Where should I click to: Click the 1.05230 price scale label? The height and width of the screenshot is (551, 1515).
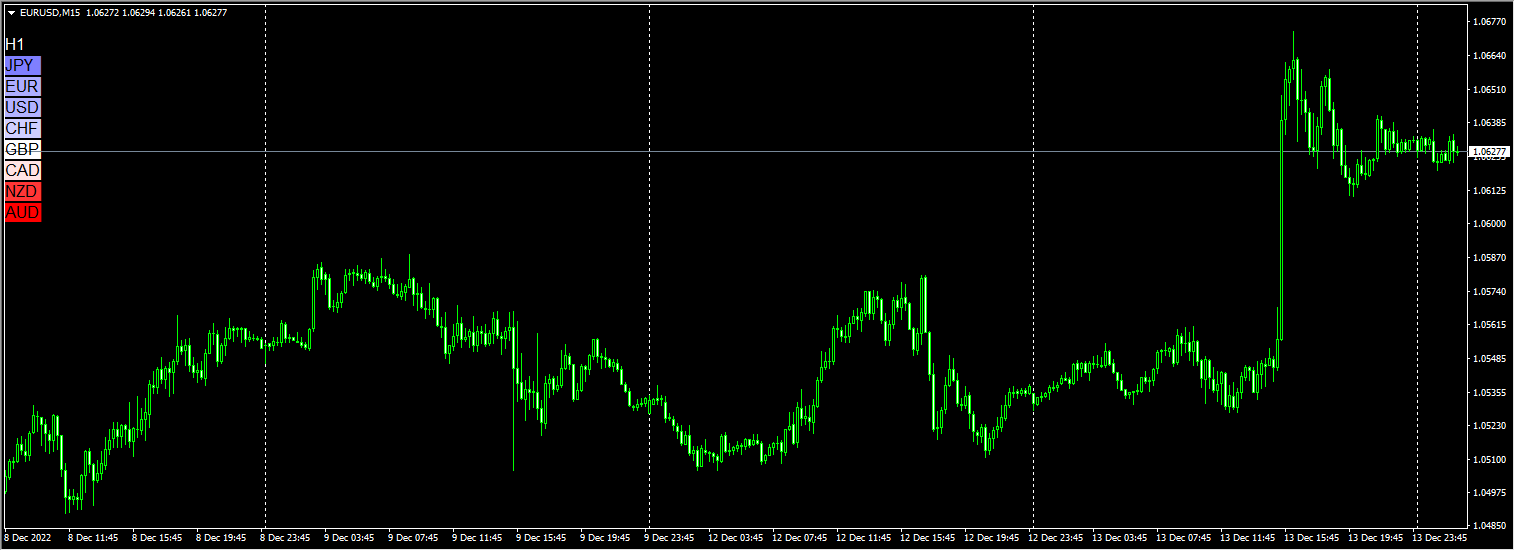click(1490, 426)
